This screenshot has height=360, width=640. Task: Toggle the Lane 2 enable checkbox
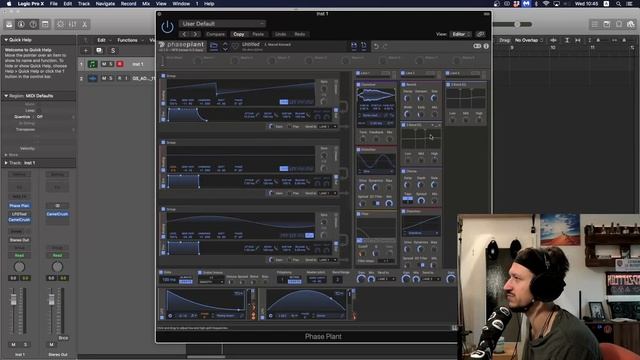[403, 73]
